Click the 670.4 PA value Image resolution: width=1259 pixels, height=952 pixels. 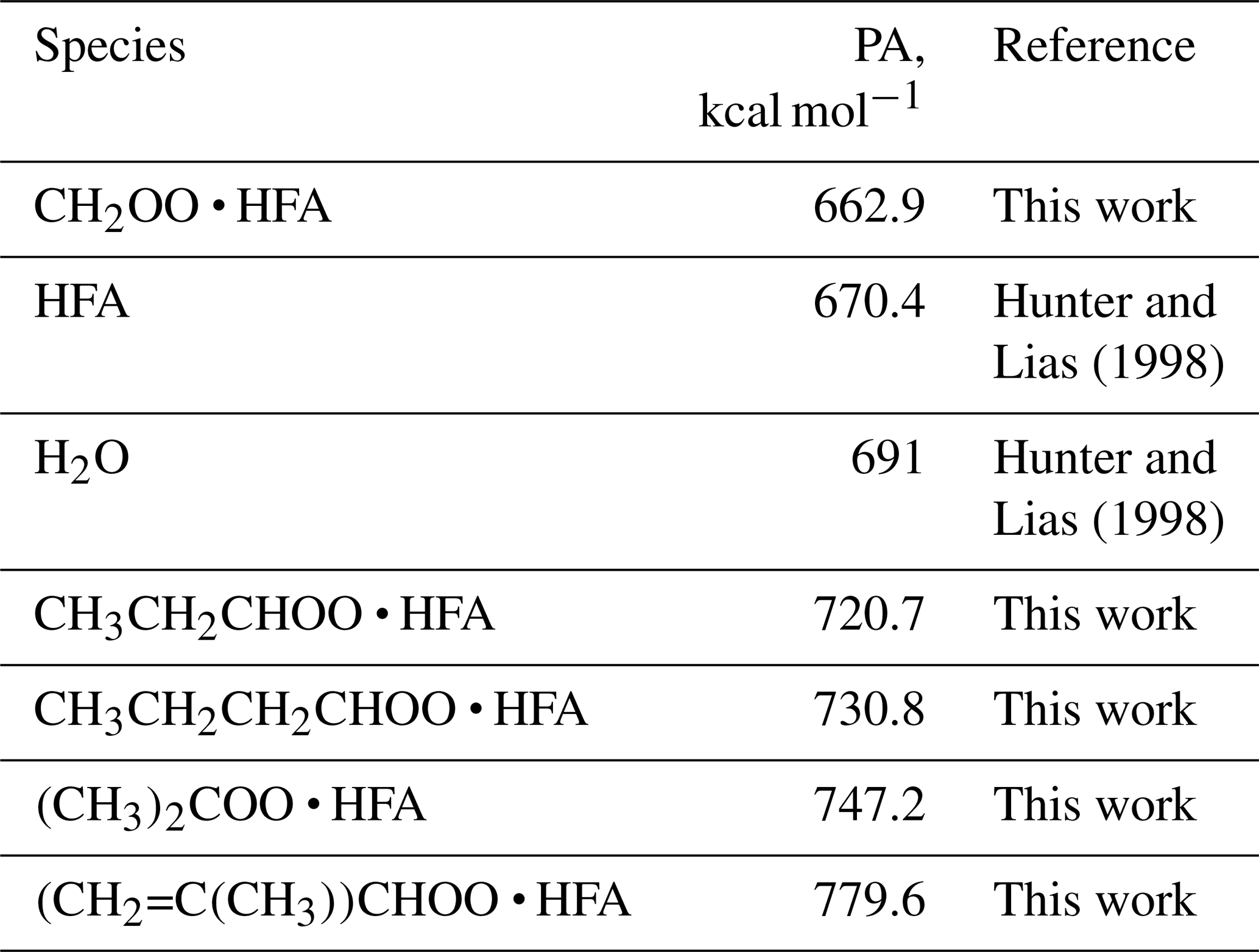869,302
